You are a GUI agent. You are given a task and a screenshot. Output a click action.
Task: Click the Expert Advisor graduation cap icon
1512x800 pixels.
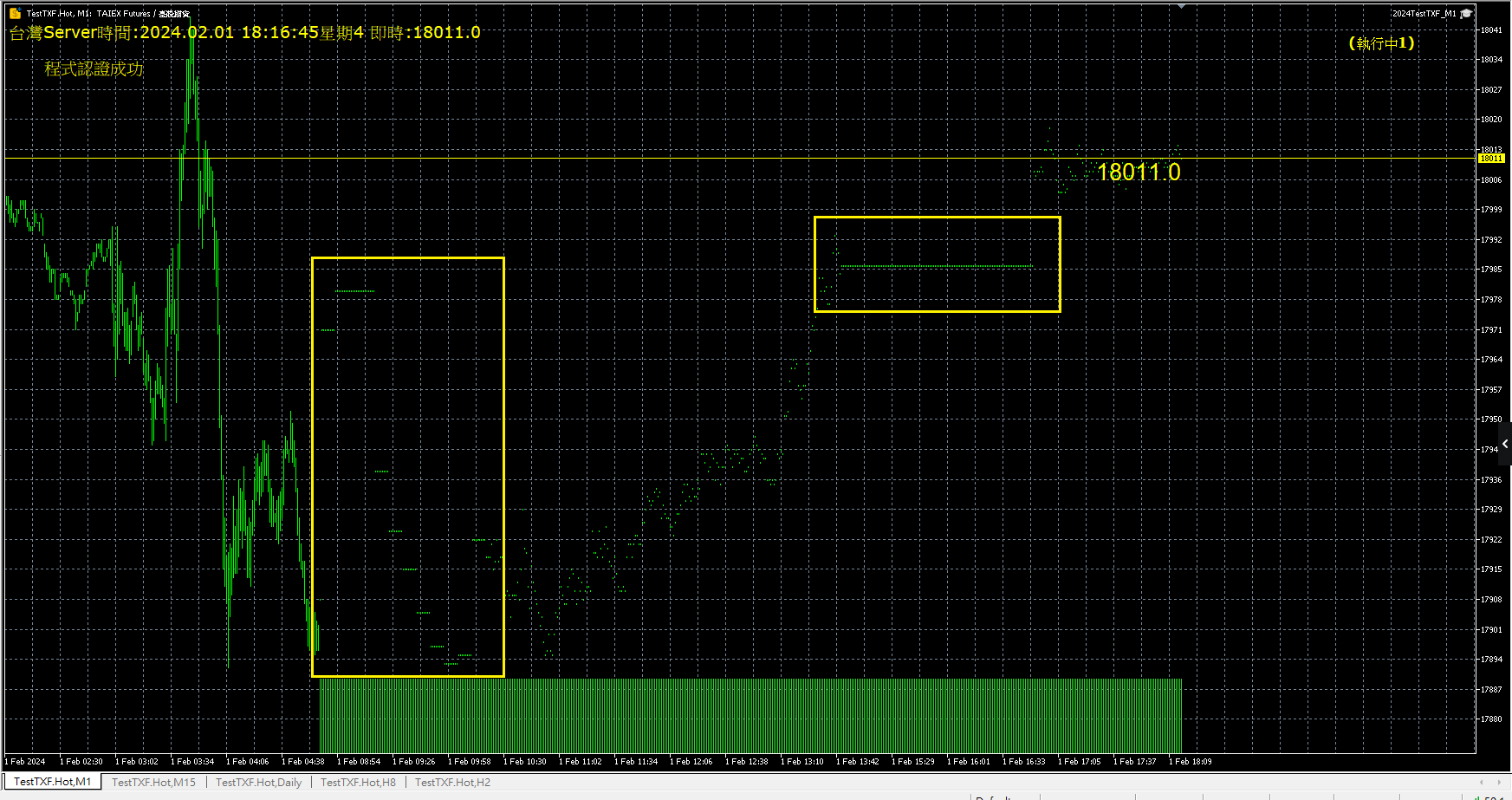pos(1466,13)
